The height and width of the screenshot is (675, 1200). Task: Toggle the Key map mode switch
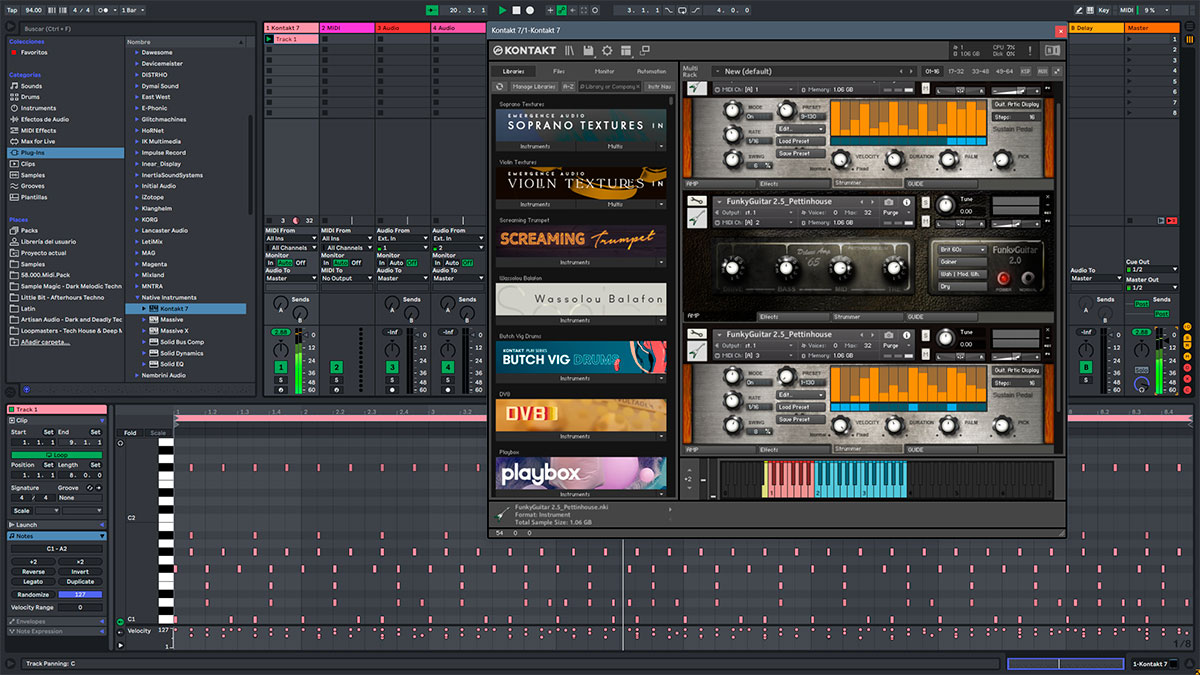(1104, 10)
